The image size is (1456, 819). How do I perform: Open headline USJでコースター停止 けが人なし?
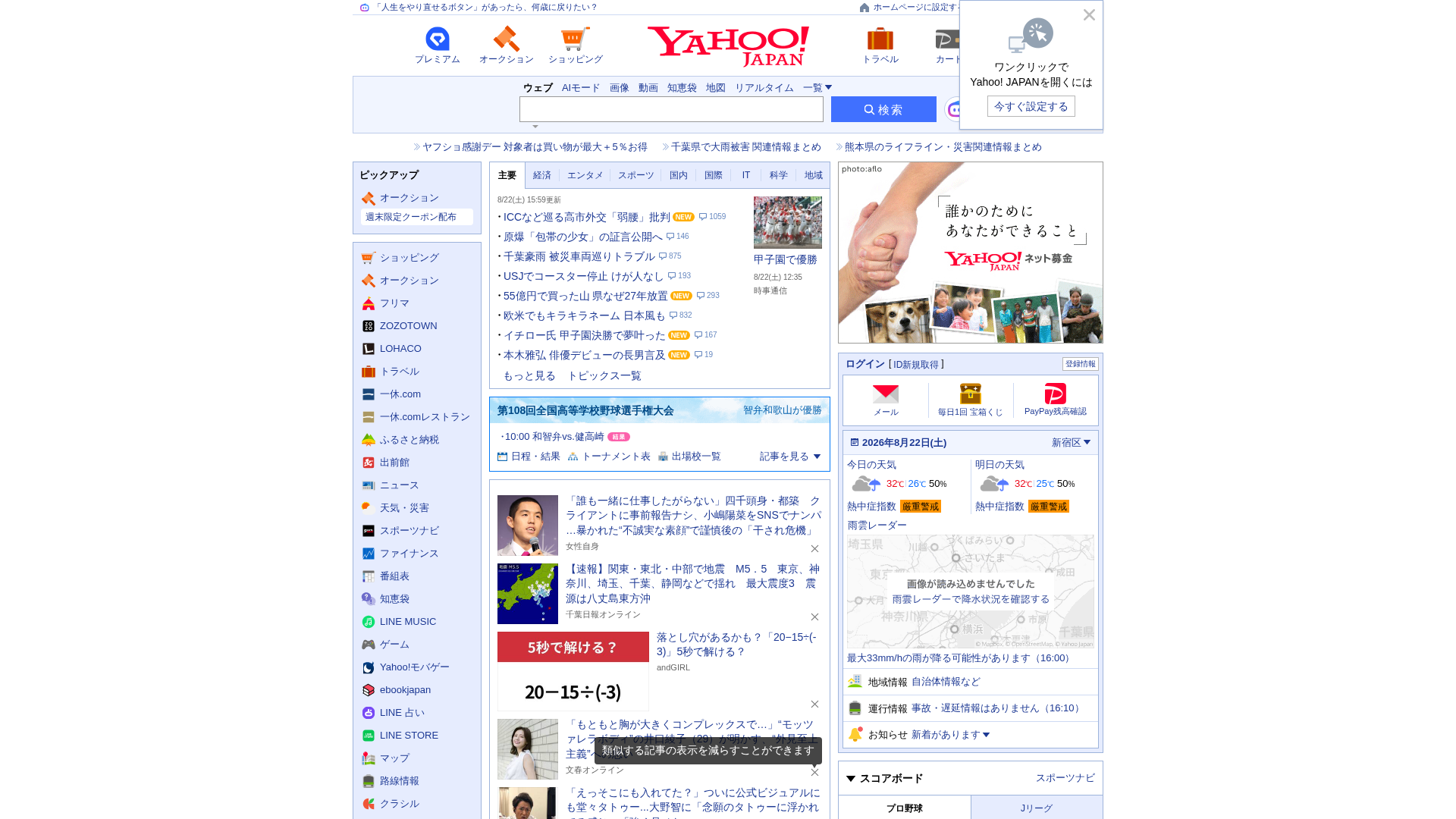(583, 276)
